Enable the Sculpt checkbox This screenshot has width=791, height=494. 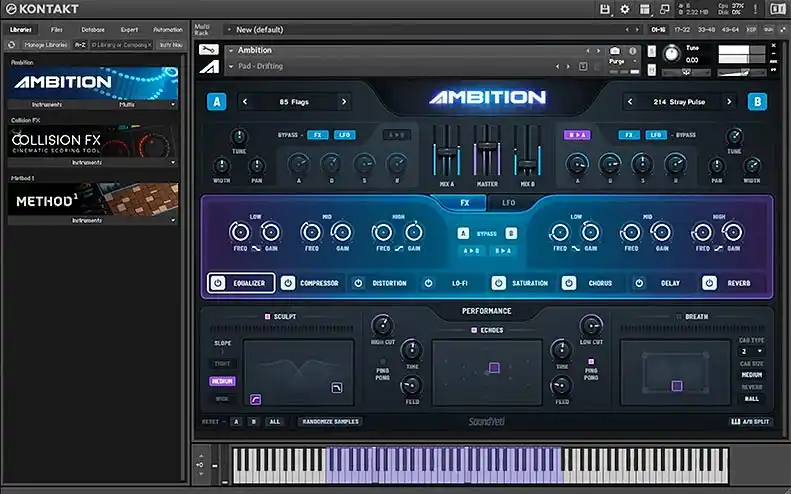(267, 316)
